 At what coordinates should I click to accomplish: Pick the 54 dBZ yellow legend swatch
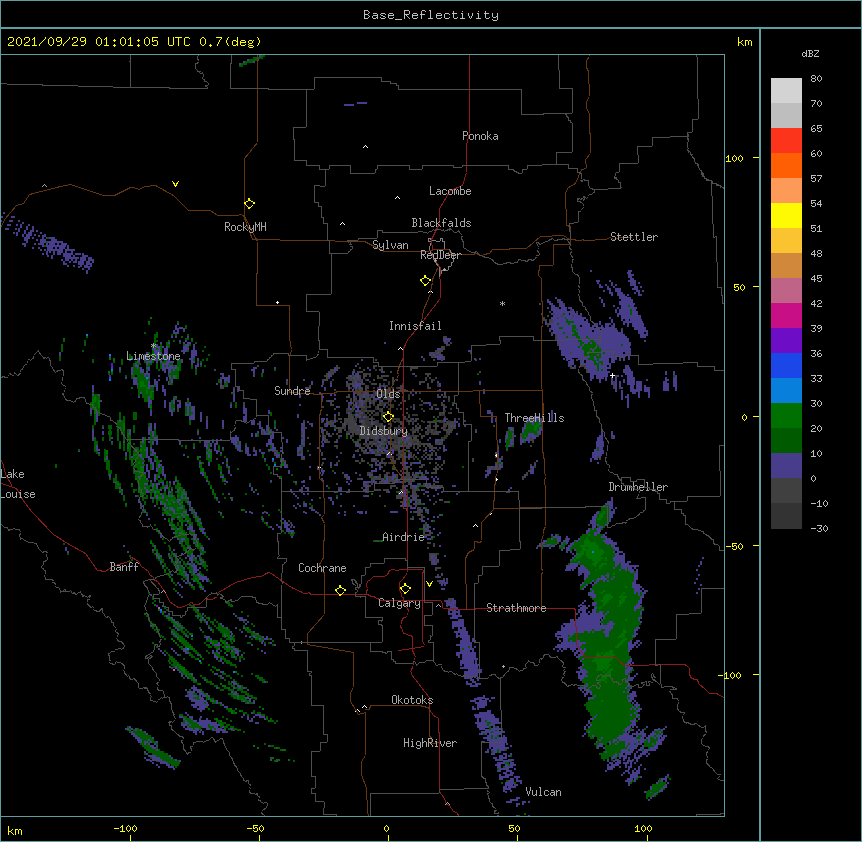coord(786,215)
